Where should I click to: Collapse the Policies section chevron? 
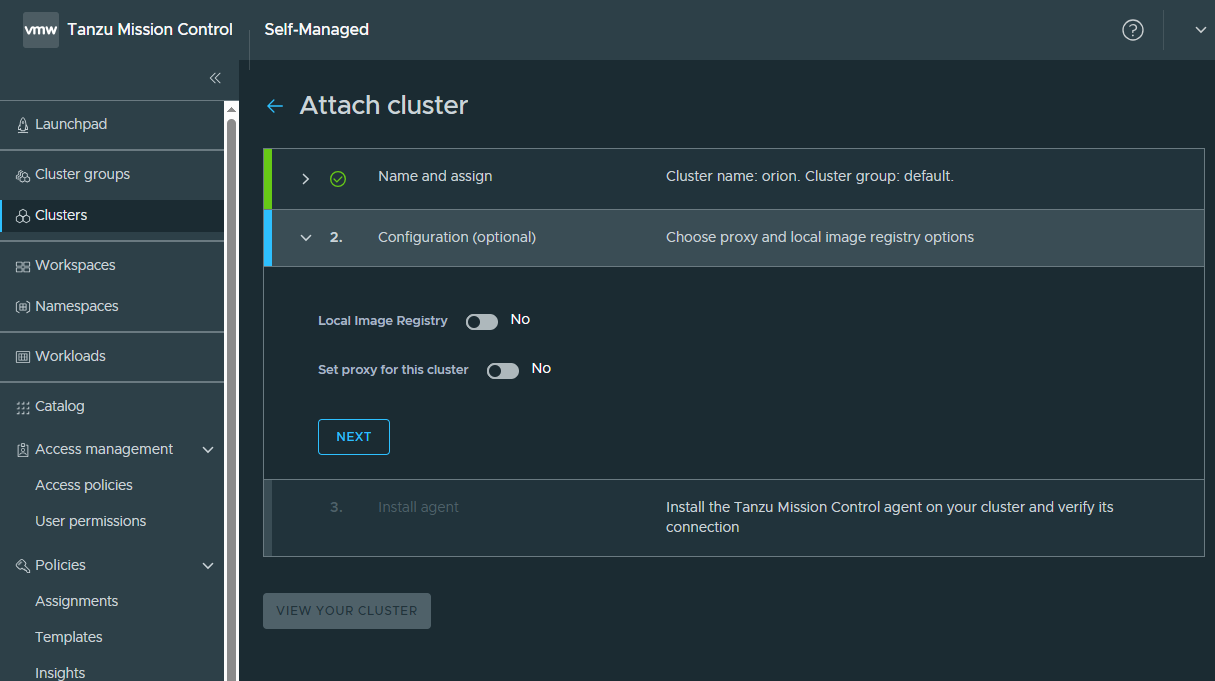[x=208, y=566]
